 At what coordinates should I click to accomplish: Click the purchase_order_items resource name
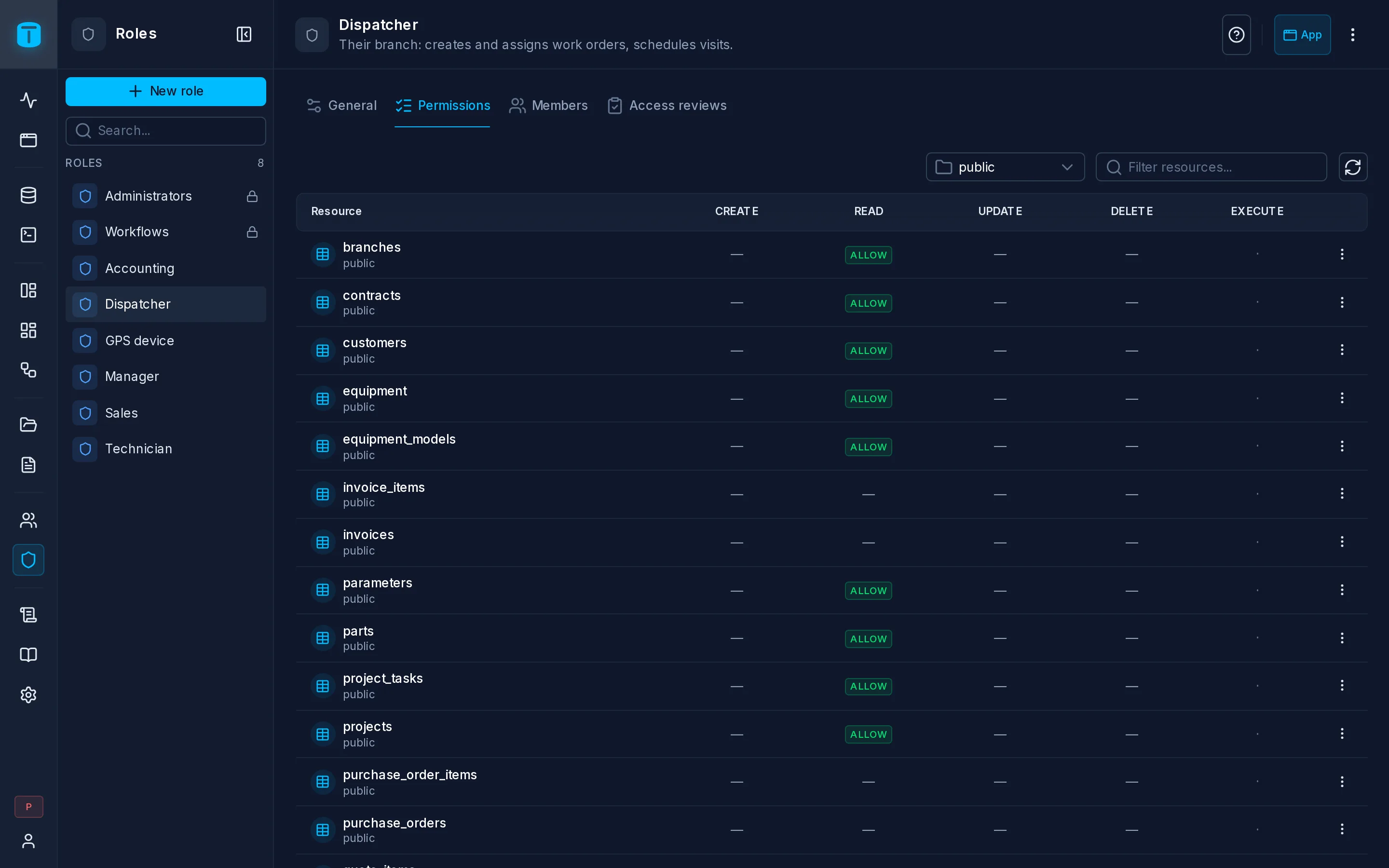click(410, 775)
